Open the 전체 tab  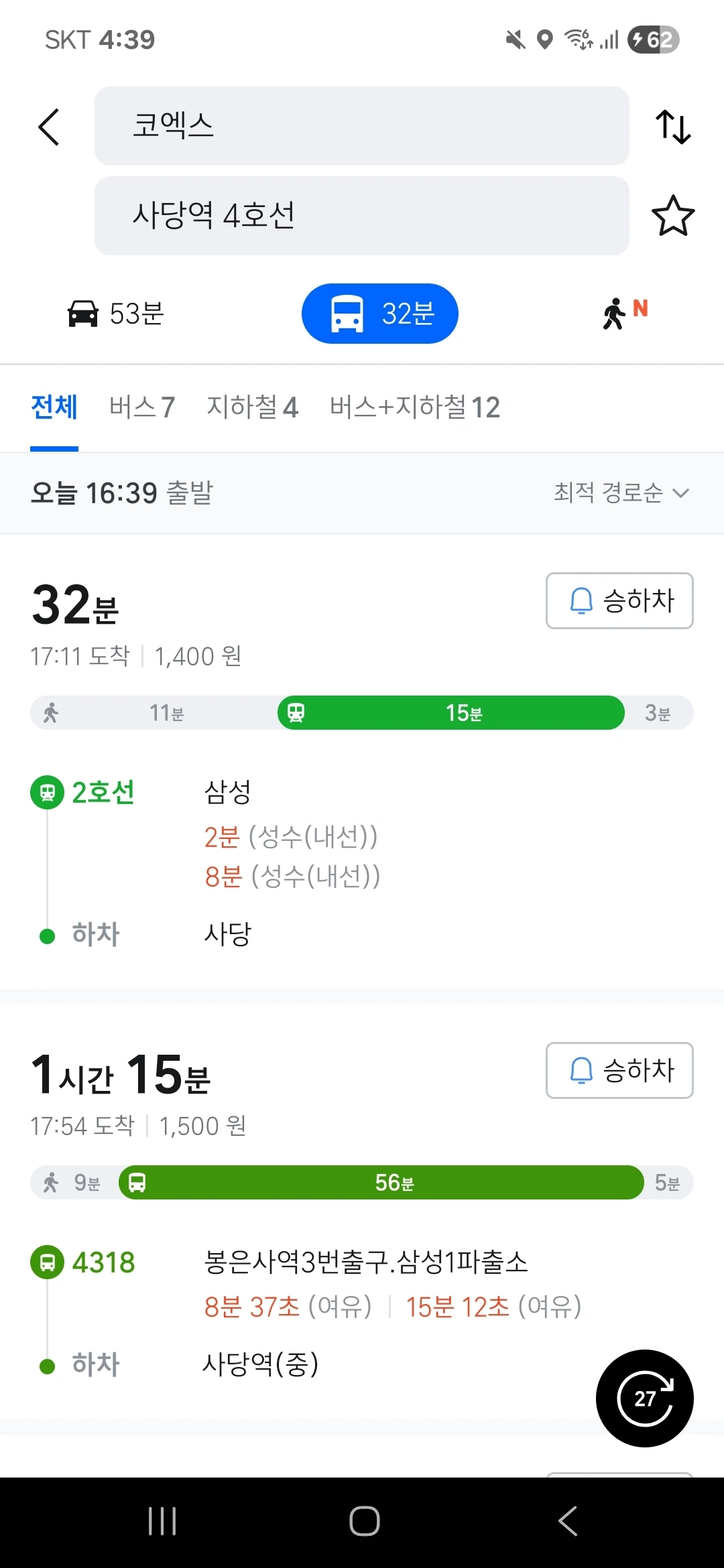pos(54,407)
